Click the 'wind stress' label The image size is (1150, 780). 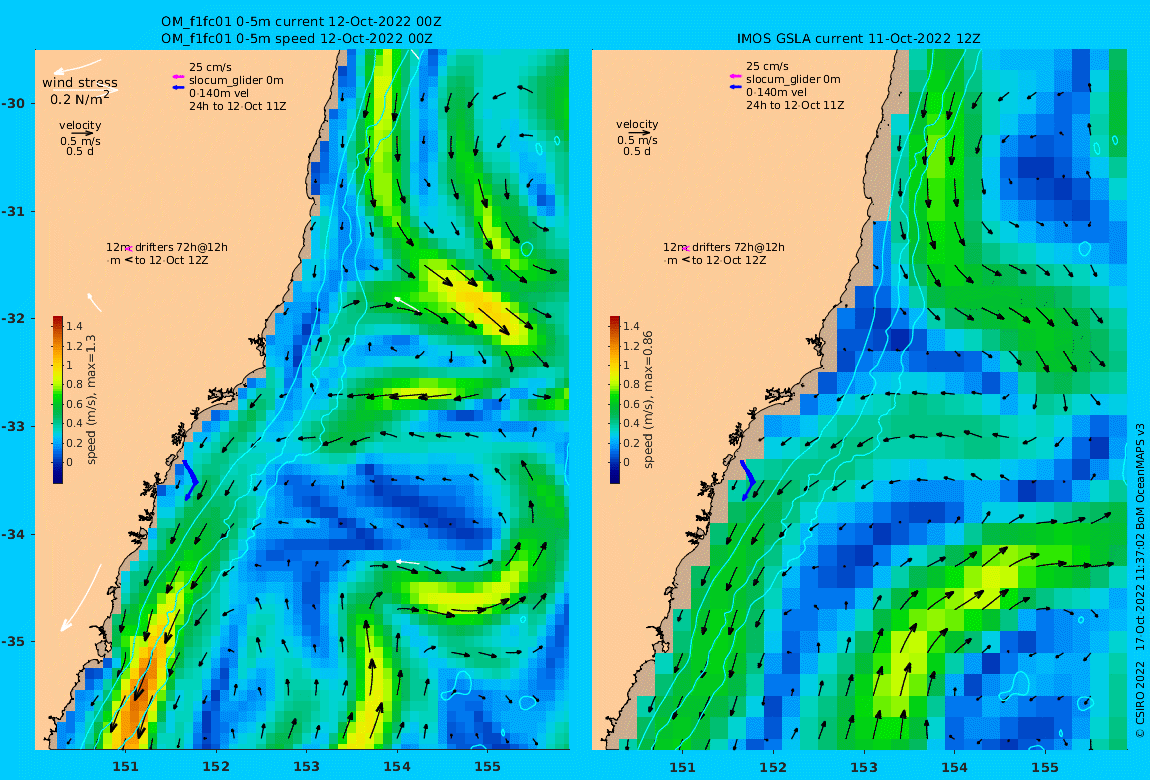tap(80, 83)
